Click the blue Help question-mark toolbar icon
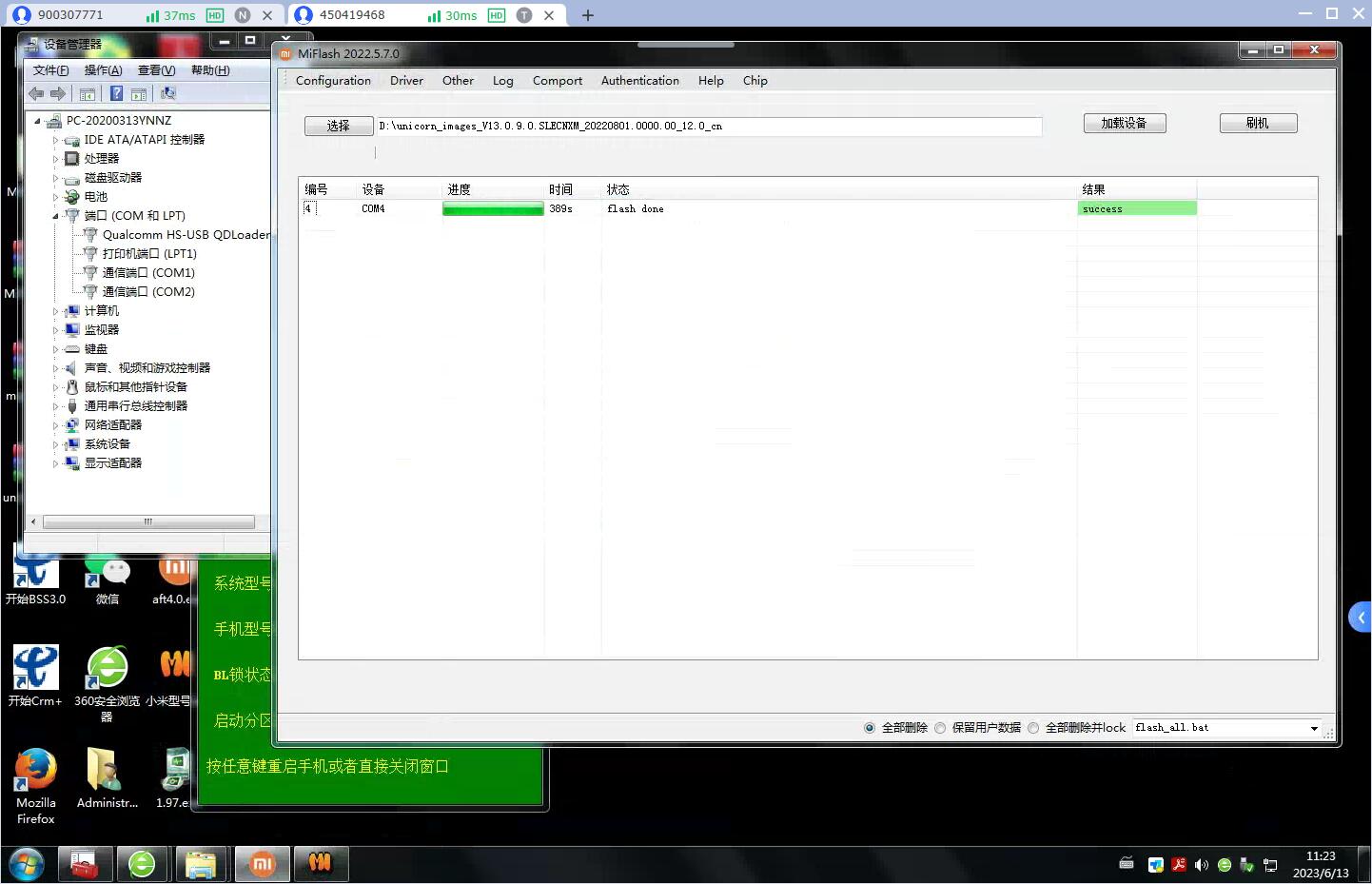The image size is (1372, 884). tap(116, 93)
